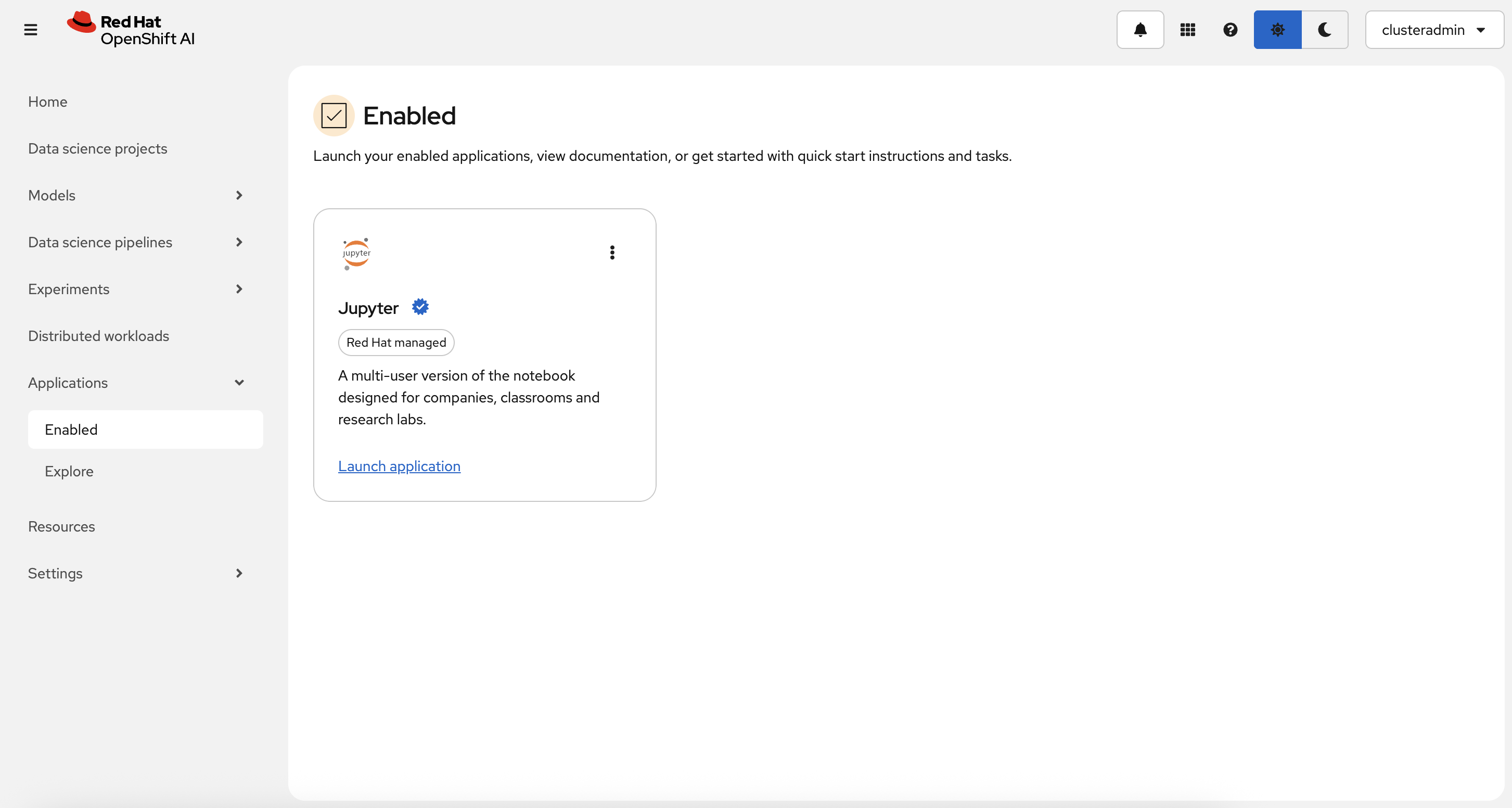
Task: Click the hamburger menu icon
Action: point(31,29)
